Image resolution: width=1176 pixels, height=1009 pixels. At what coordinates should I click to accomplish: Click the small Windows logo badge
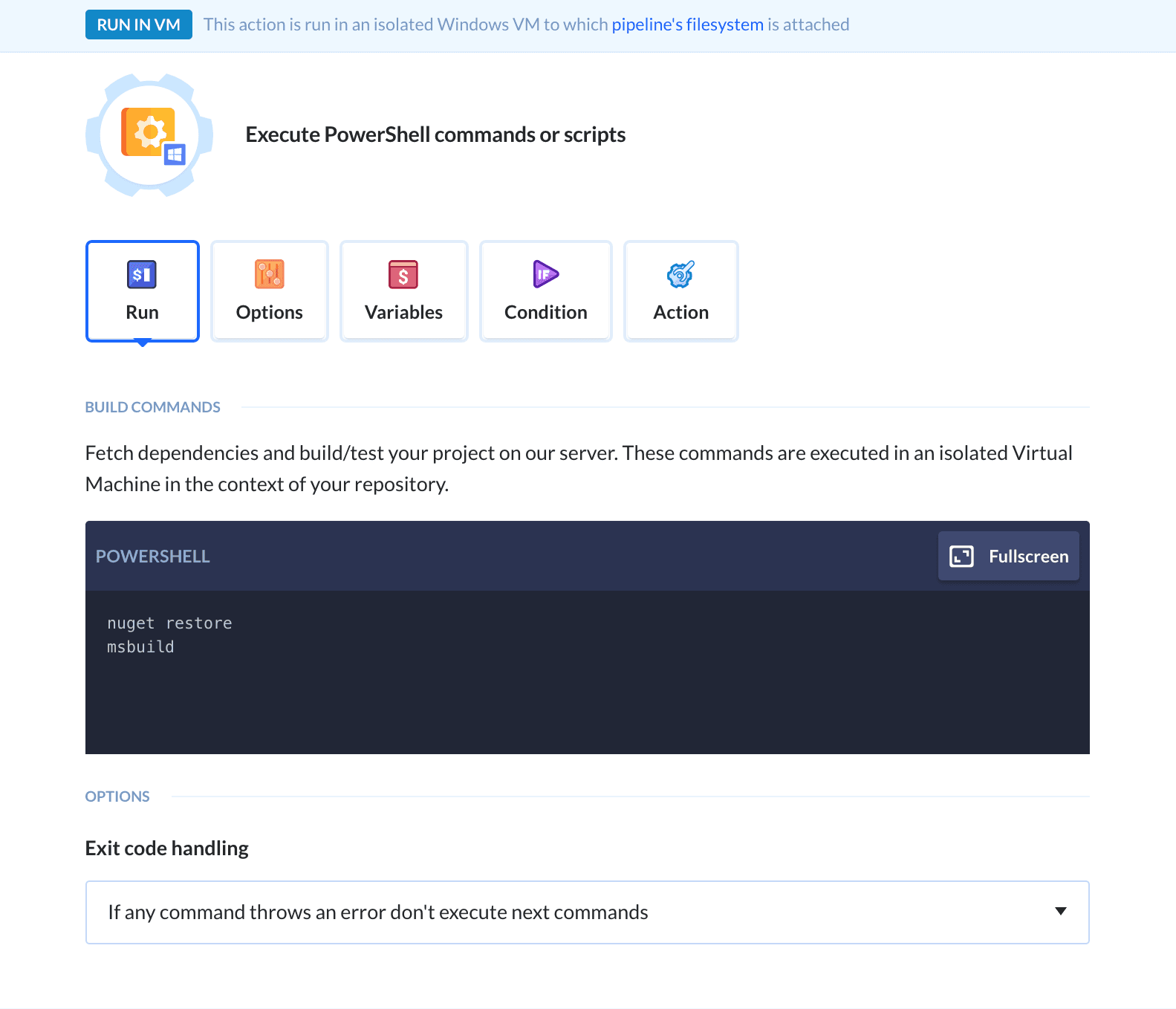click(x=175, y=155)
